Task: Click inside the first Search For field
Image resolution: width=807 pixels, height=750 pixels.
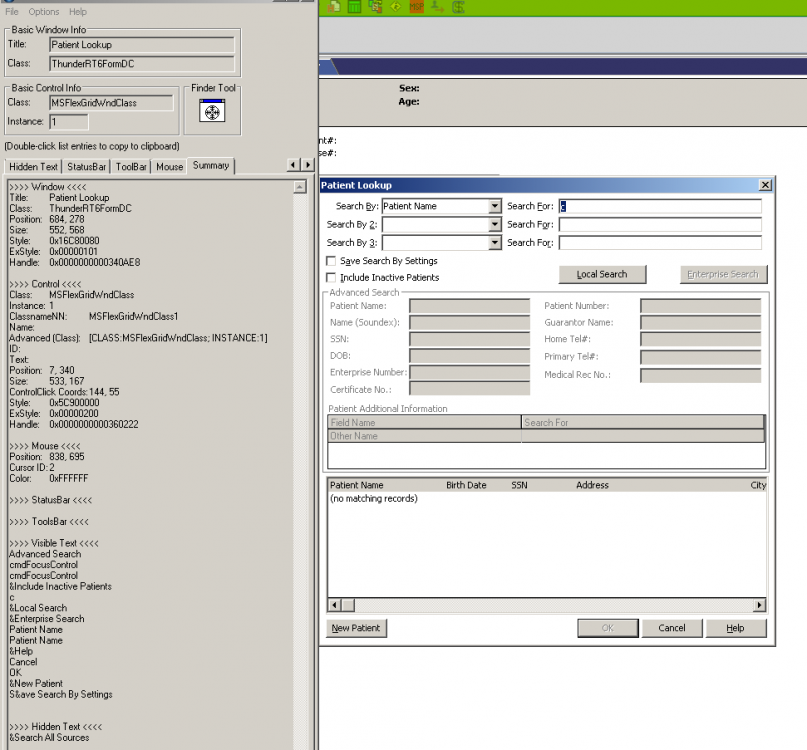Action: [x=660, y=206]
